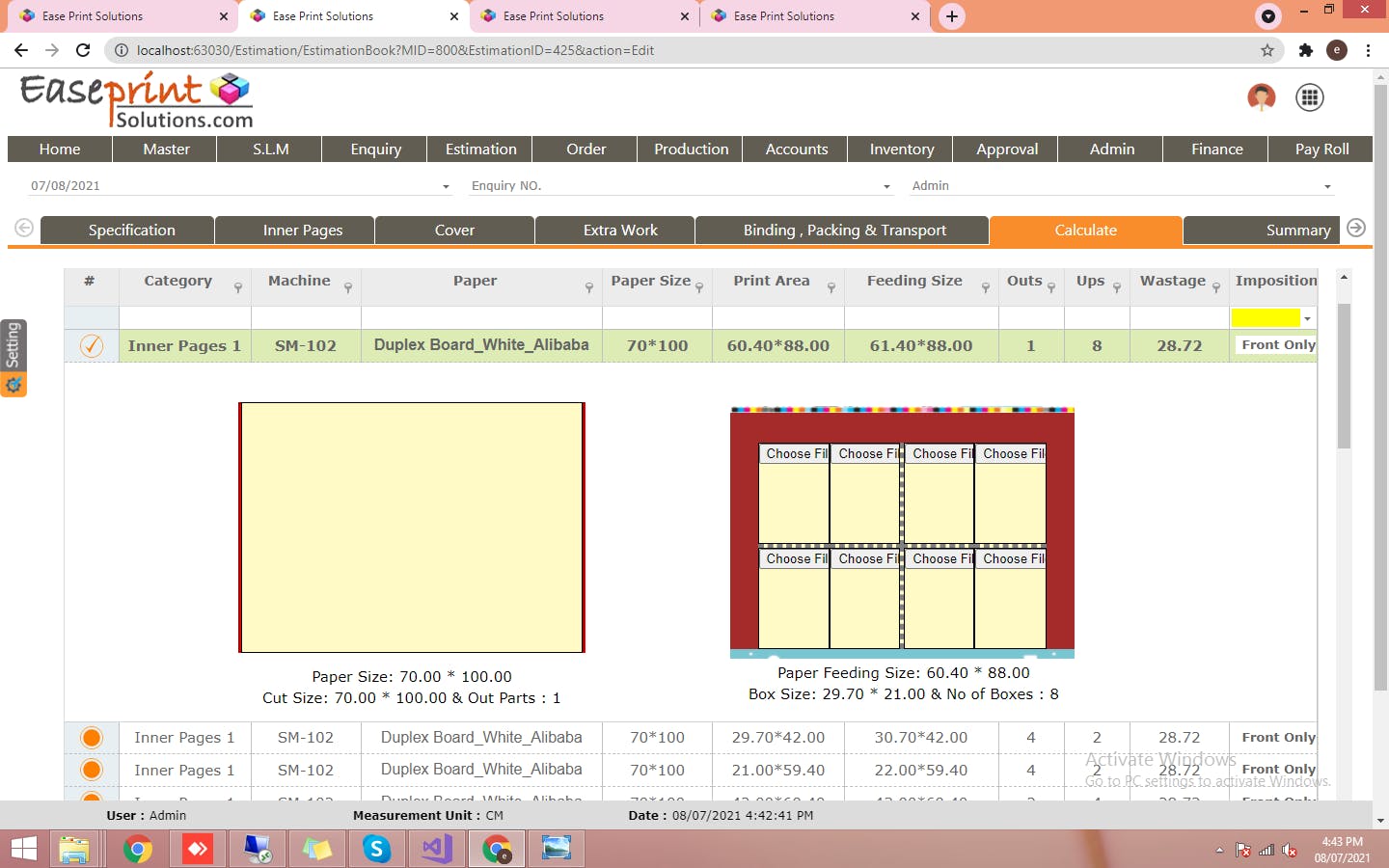Select row with print area 29.70*42.00
Screen dimensions: 1389x868
pyautogui.click(x=92, y=738)
